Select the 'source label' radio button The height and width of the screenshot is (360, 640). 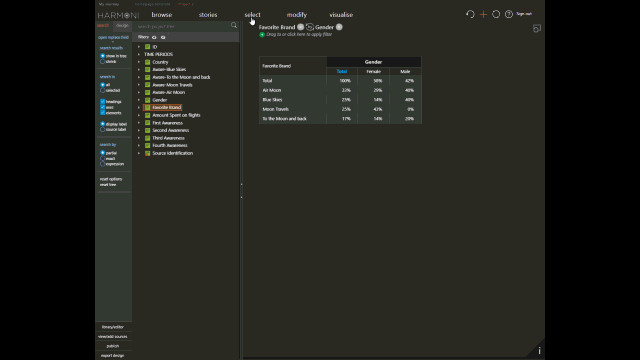102,129
